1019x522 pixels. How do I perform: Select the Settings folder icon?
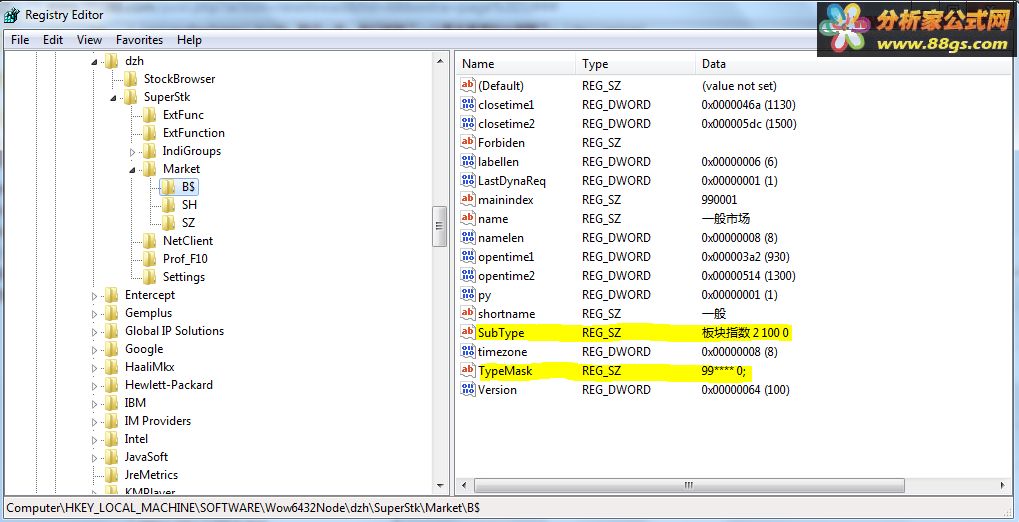click(149, 277)
